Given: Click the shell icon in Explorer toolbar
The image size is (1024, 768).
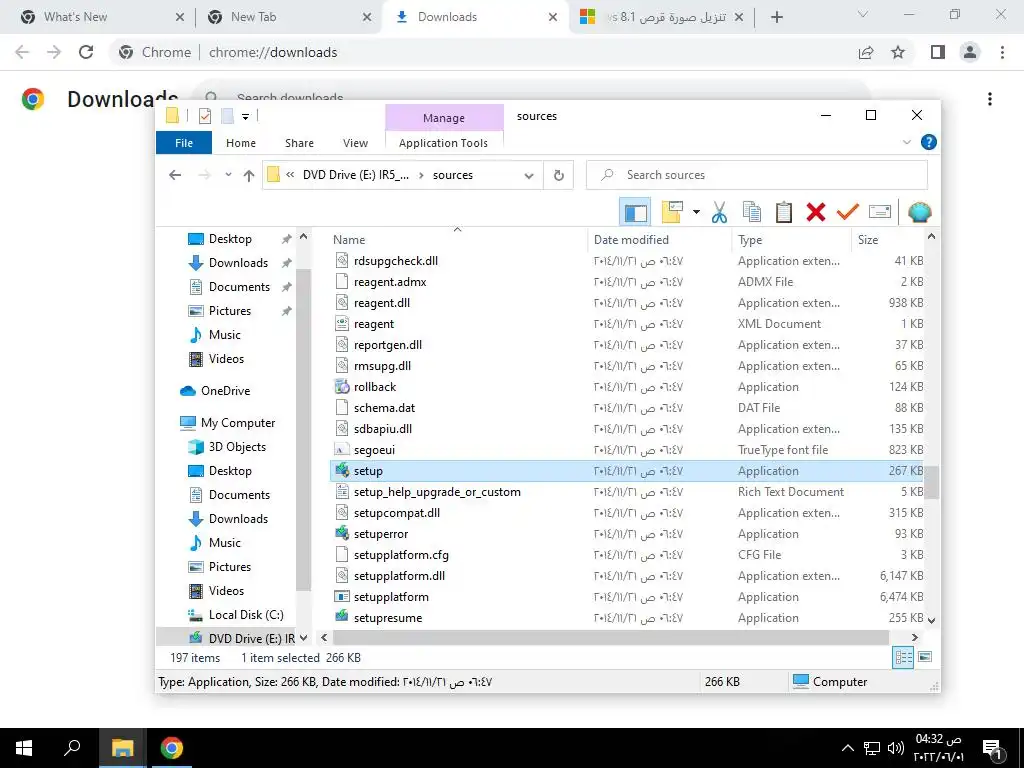Looking at the screenshot, I should click(x=920, y=212).
